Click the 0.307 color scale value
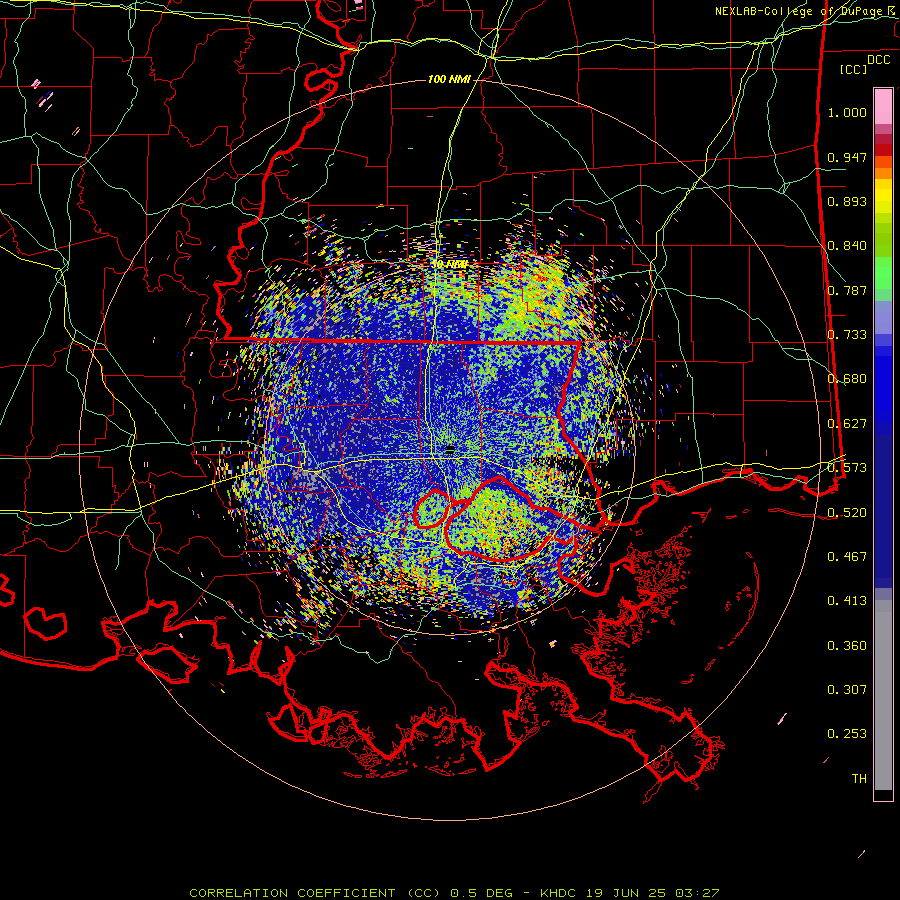900x900 pixels. [847, 690]
